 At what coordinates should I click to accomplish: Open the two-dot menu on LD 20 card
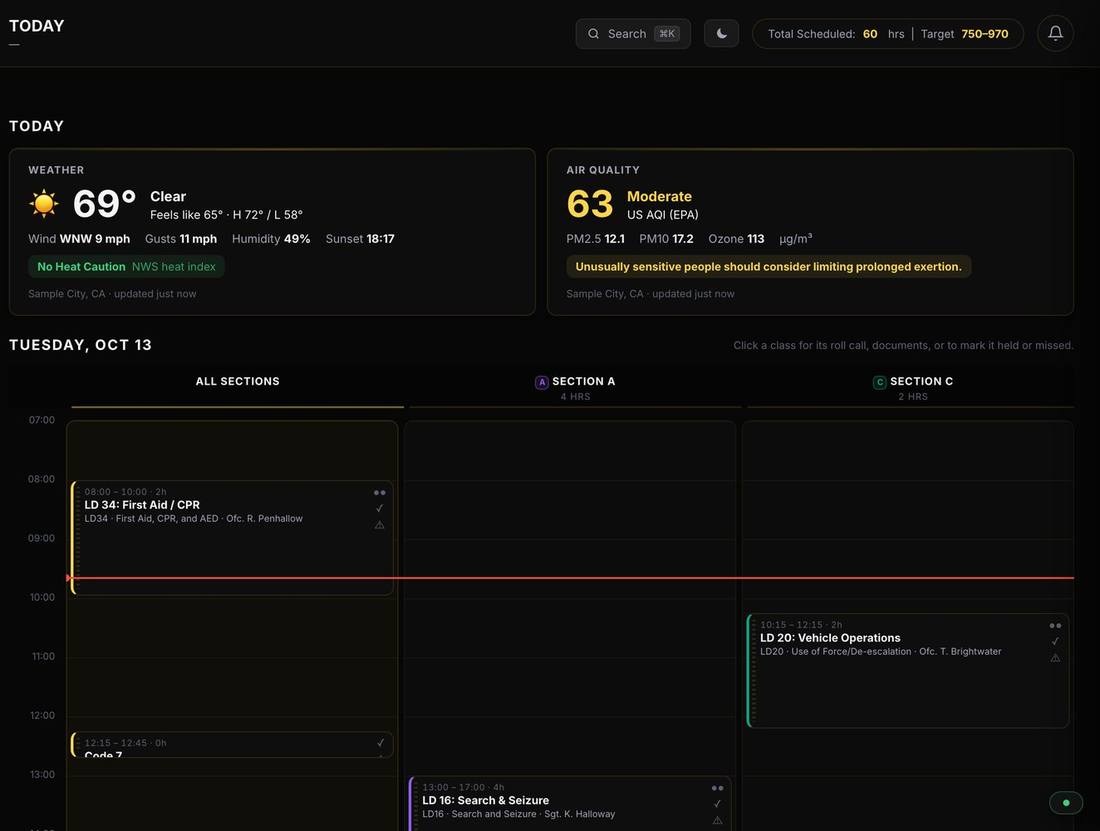pyautogui.click(x=1055, y=626)
